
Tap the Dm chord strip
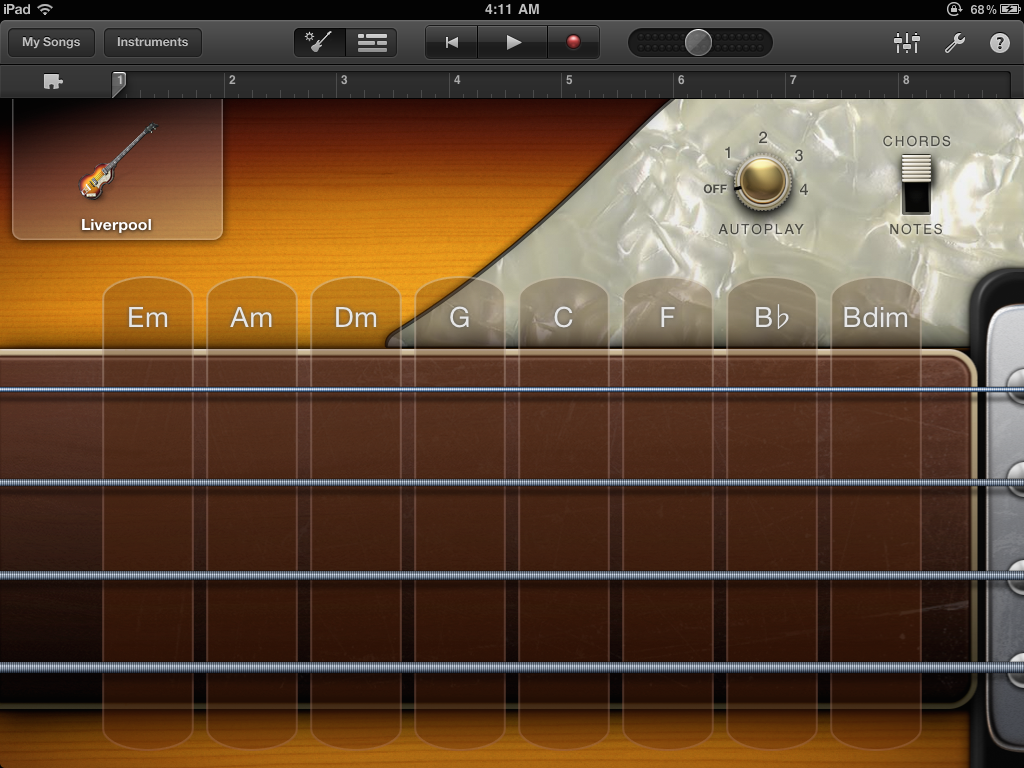pyautogui.click(x=356, y=513)
